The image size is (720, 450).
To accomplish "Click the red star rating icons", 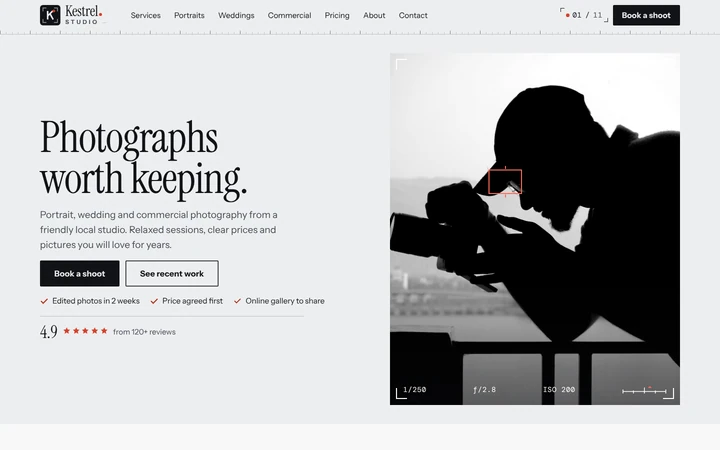I will coord(85,331).
